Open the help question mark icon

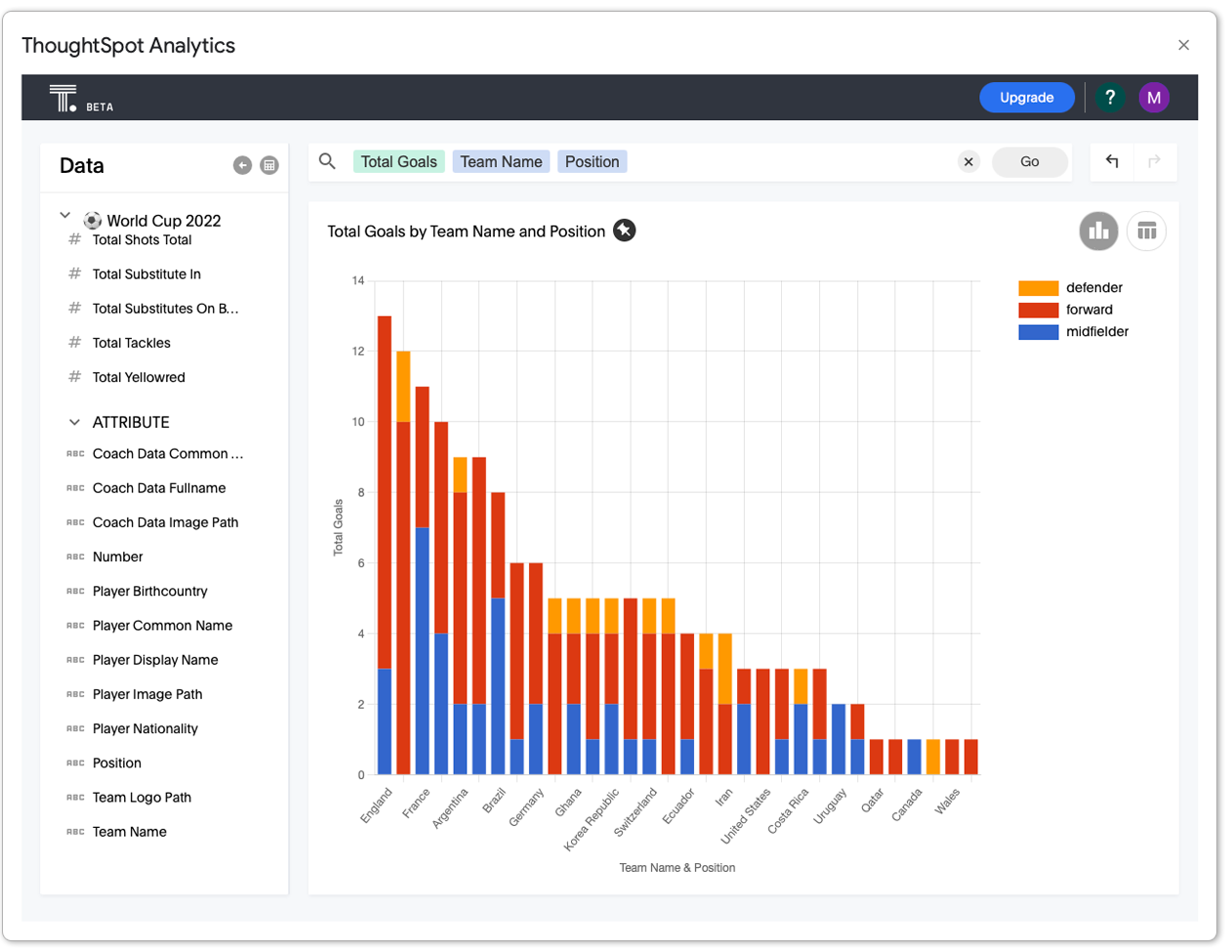(1110, 98)
